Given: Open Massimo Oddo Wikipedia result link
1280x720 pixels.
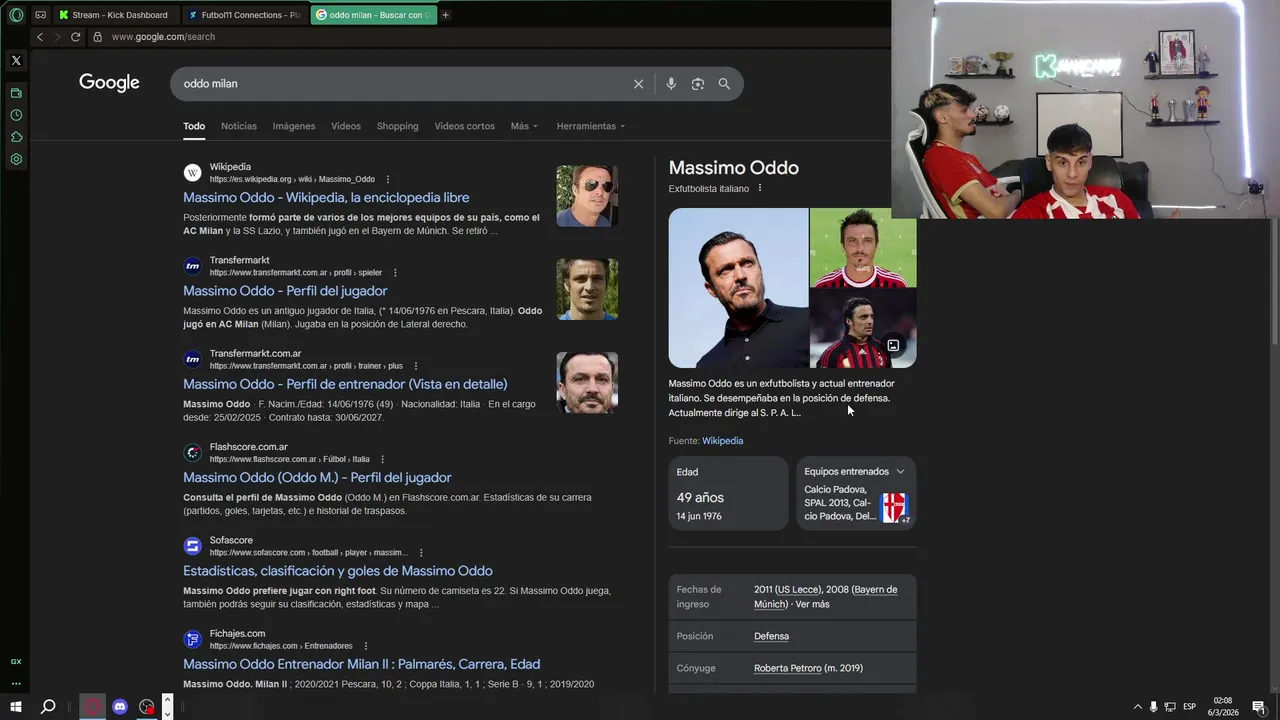Looking at the screenshot, I should coord(326,198).
